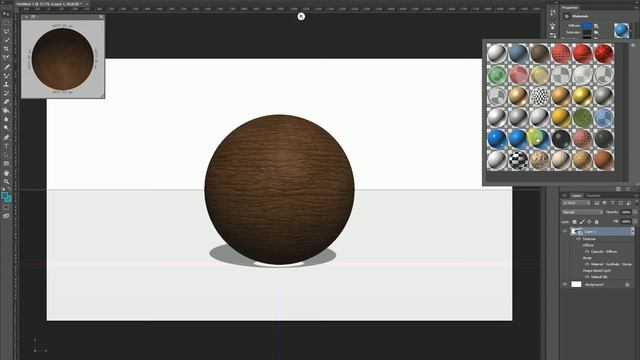The image size is (640, 360).
Task: Select the Zoom tool
Action: 6,181
